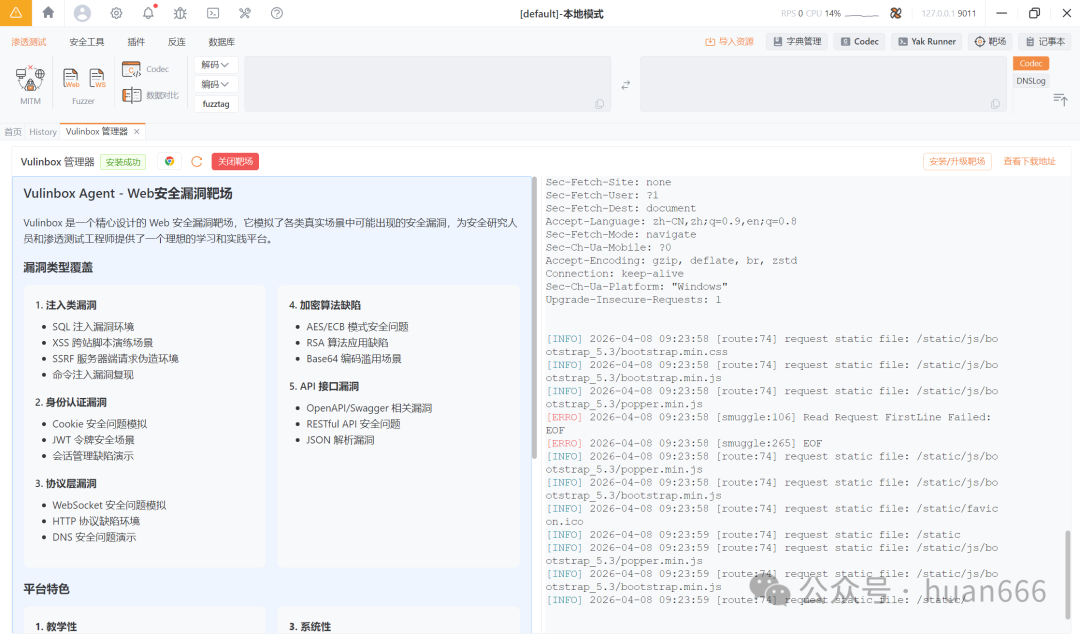Viewport: 1080px width, 634px height.
Task: Copy the right codec output box content
Action: click(995, 104)
